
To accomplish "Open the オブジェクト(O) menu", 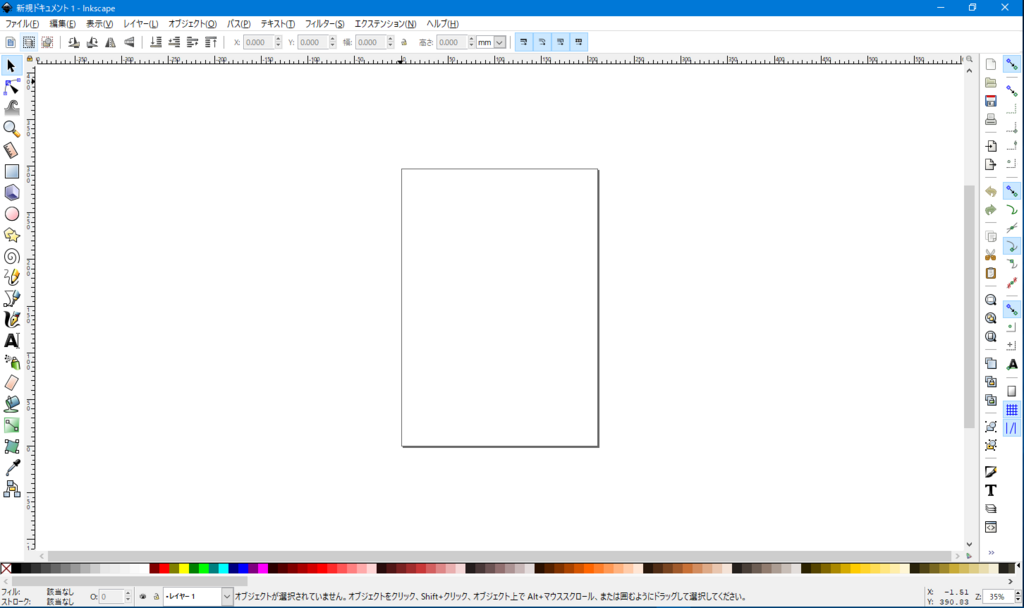I will [x=192, y=24].
